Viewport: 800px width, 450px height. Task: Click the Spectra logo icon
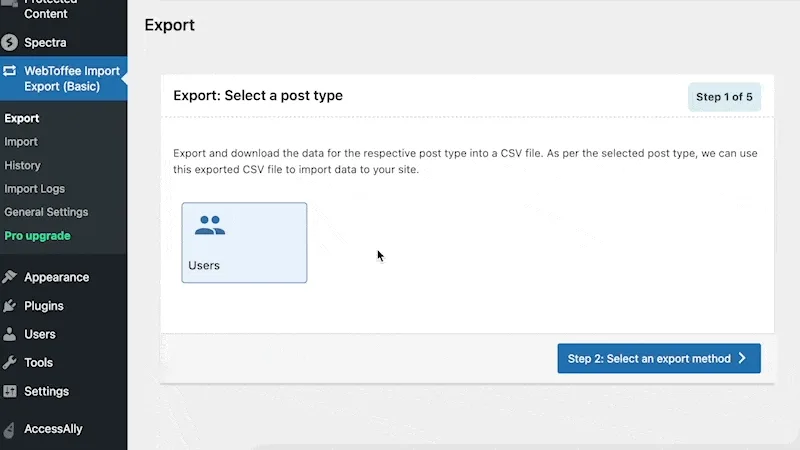click(9, 42)
